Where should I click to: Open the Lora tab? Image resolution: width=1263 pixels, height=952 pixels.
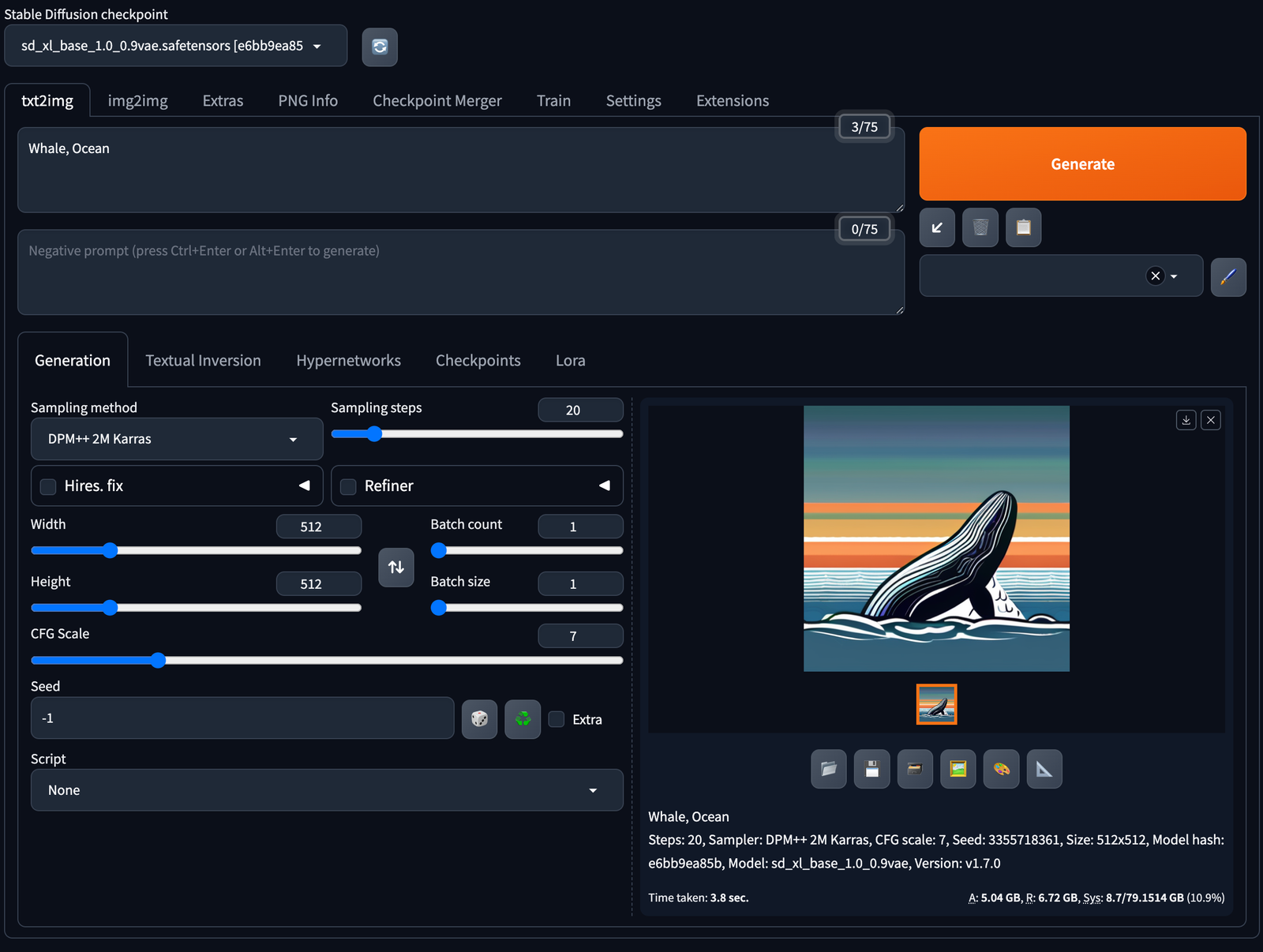click(570, 361)
